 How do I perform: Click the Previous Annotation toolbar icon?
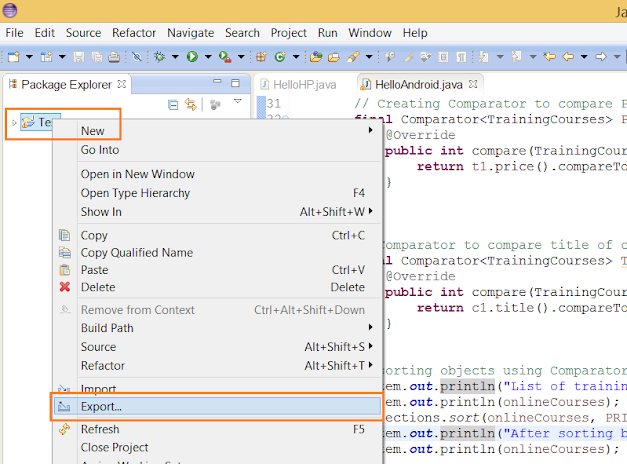pos(517,57)
